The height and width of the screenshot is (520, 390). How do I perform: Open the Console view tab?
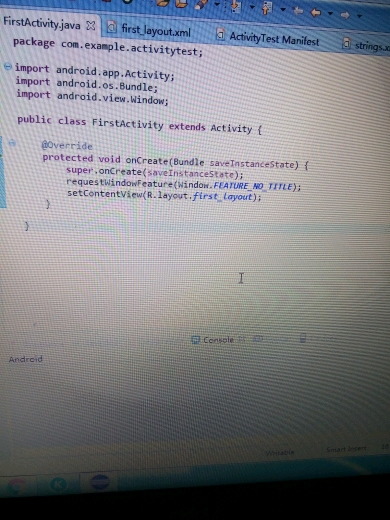tap(218, 340)
